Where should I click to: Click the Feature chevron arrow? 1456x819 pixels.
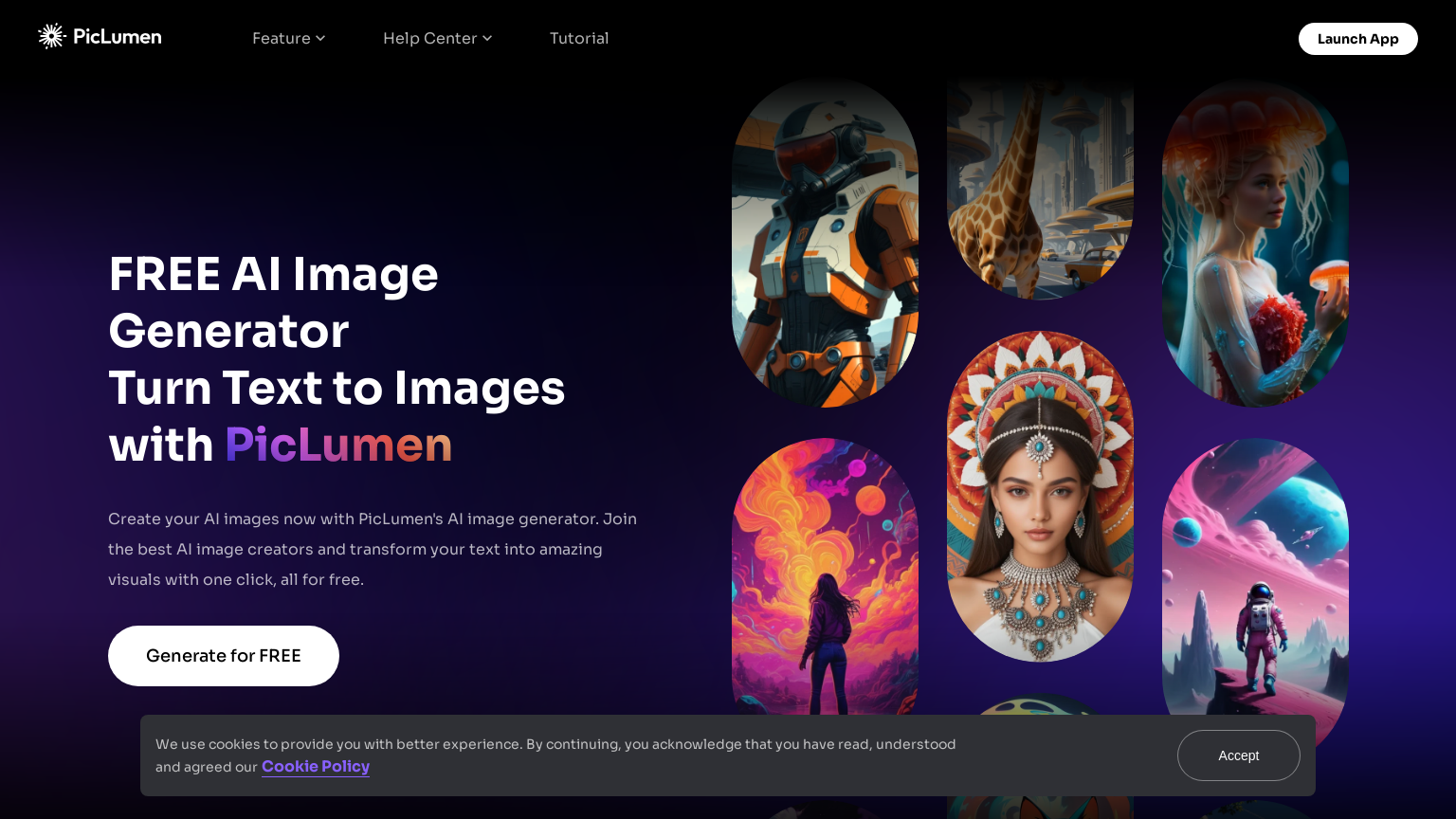(319, 39)
